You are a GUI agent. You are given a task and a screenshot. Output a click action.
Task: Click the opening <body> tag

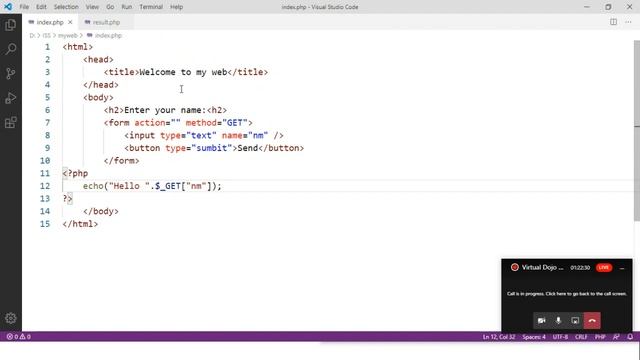click(x=98, y=98)
